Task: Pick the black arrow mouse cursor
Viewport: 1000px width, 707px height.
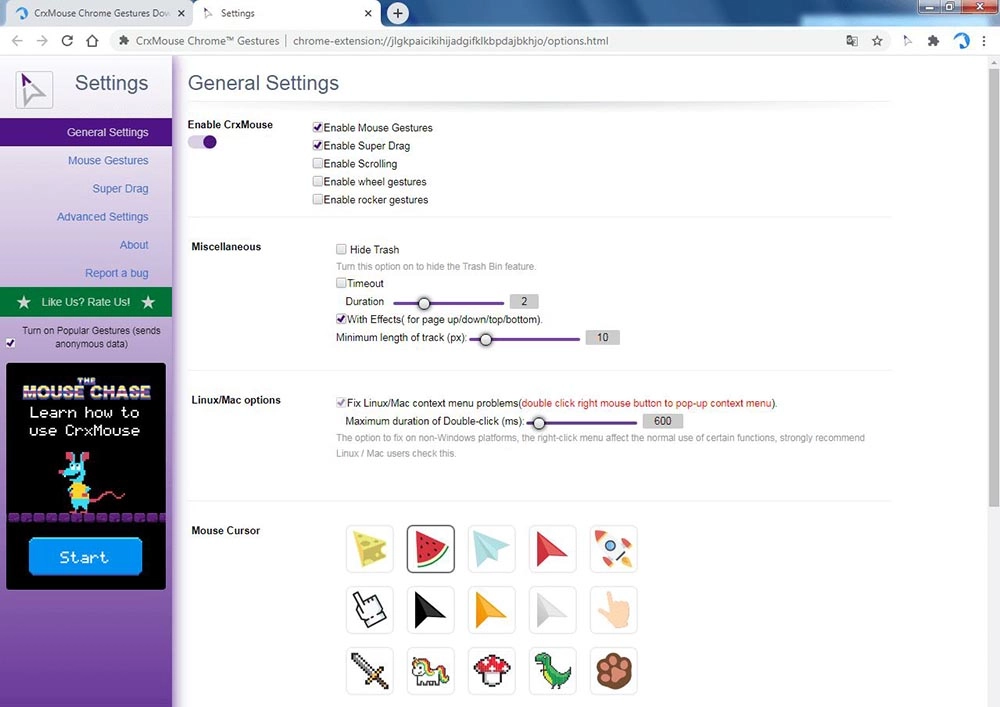Action: 430,610
